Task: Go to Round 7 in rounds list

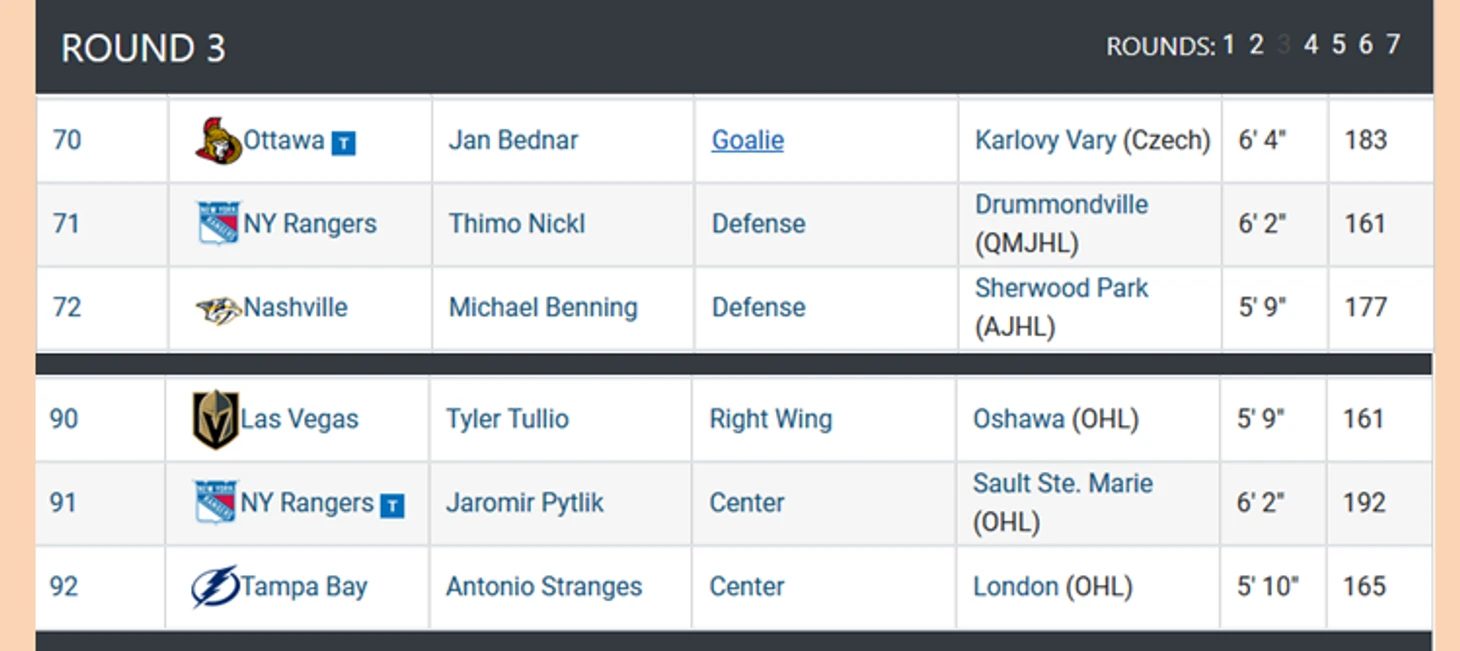Action: coord(1393,45)
